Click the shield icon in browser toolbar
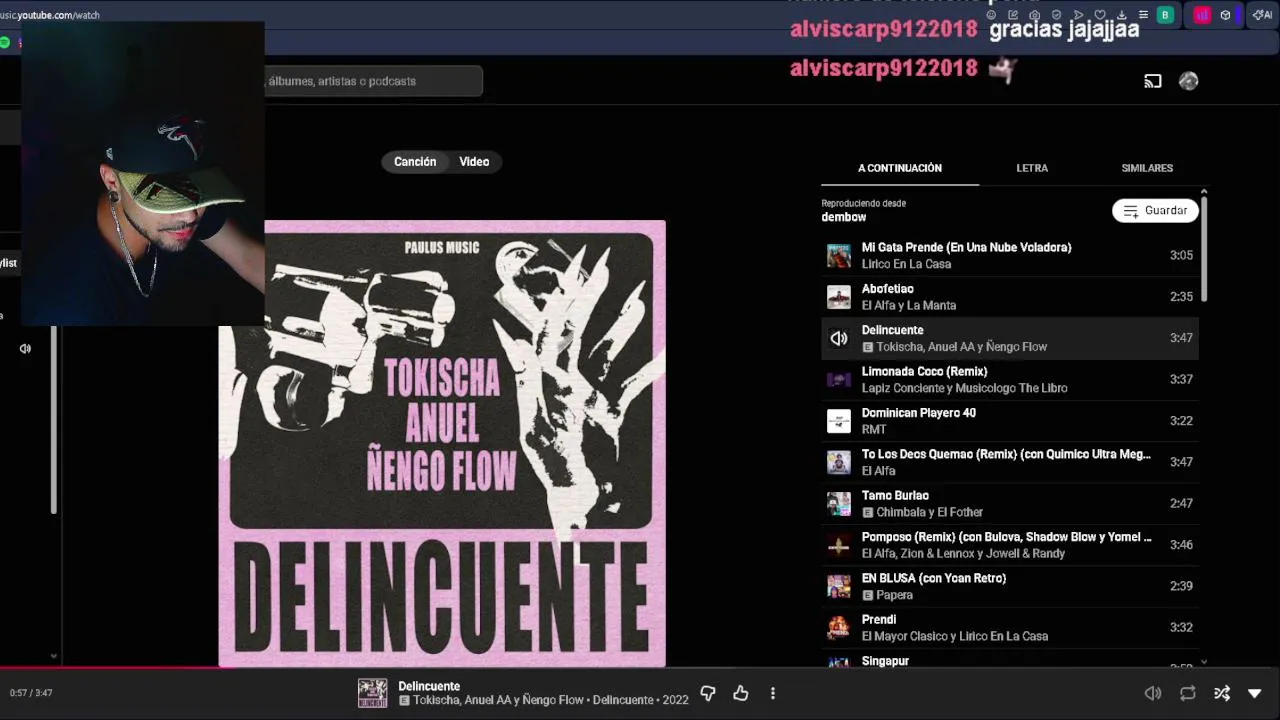 point(1056,15)
